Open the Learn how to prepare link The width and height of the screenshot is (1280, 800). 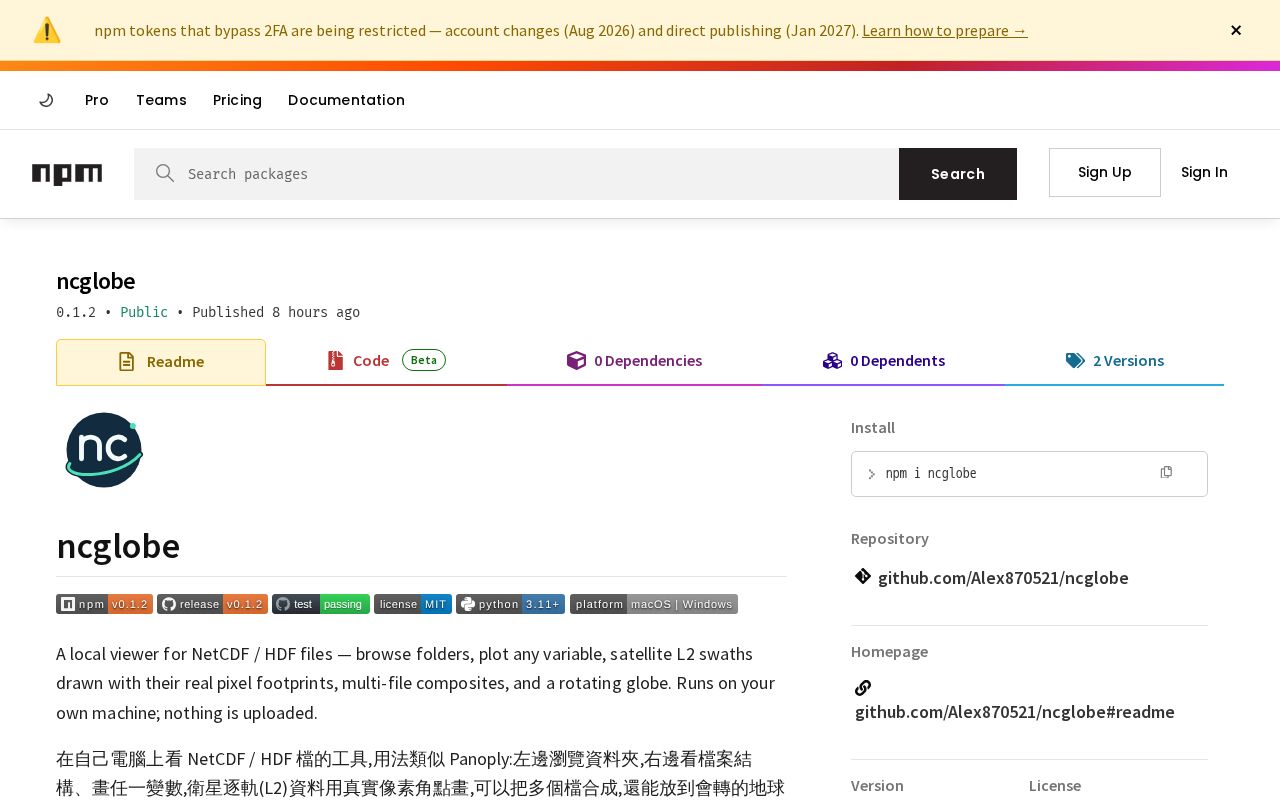[944, 30]
